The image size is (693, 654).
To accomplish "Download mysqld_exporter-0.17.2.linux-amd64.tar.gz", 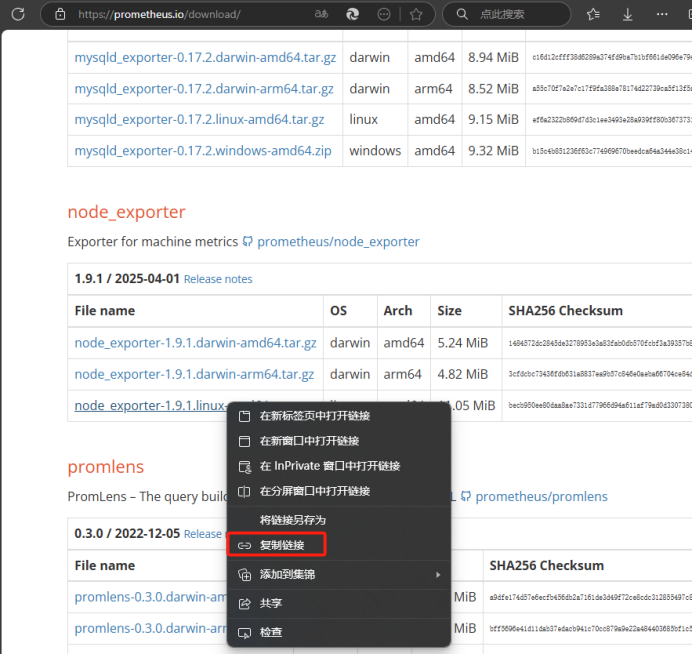I will coord(199,119).
